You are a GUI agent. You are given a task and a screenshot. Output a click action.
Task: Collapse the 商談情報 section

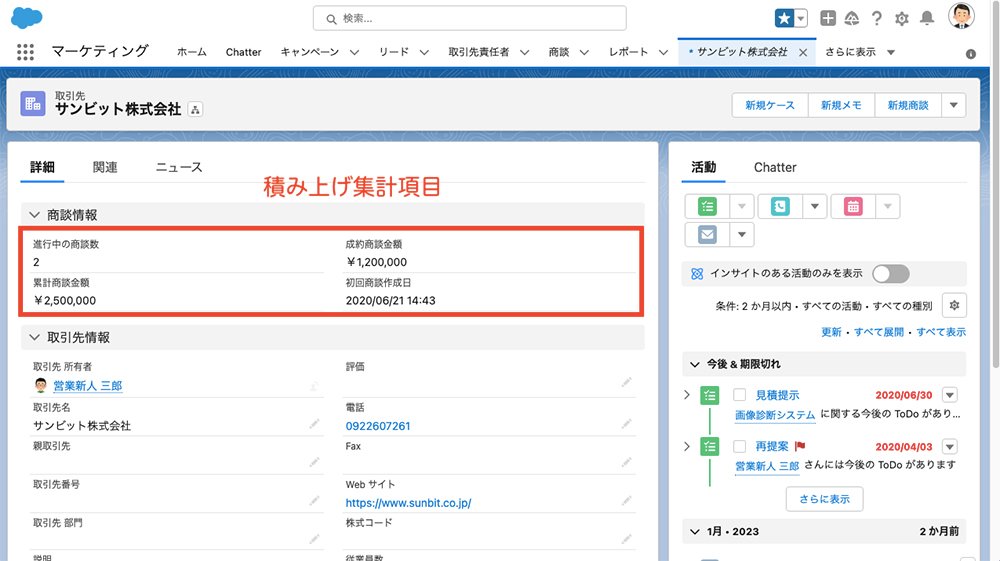pos(34,215)
